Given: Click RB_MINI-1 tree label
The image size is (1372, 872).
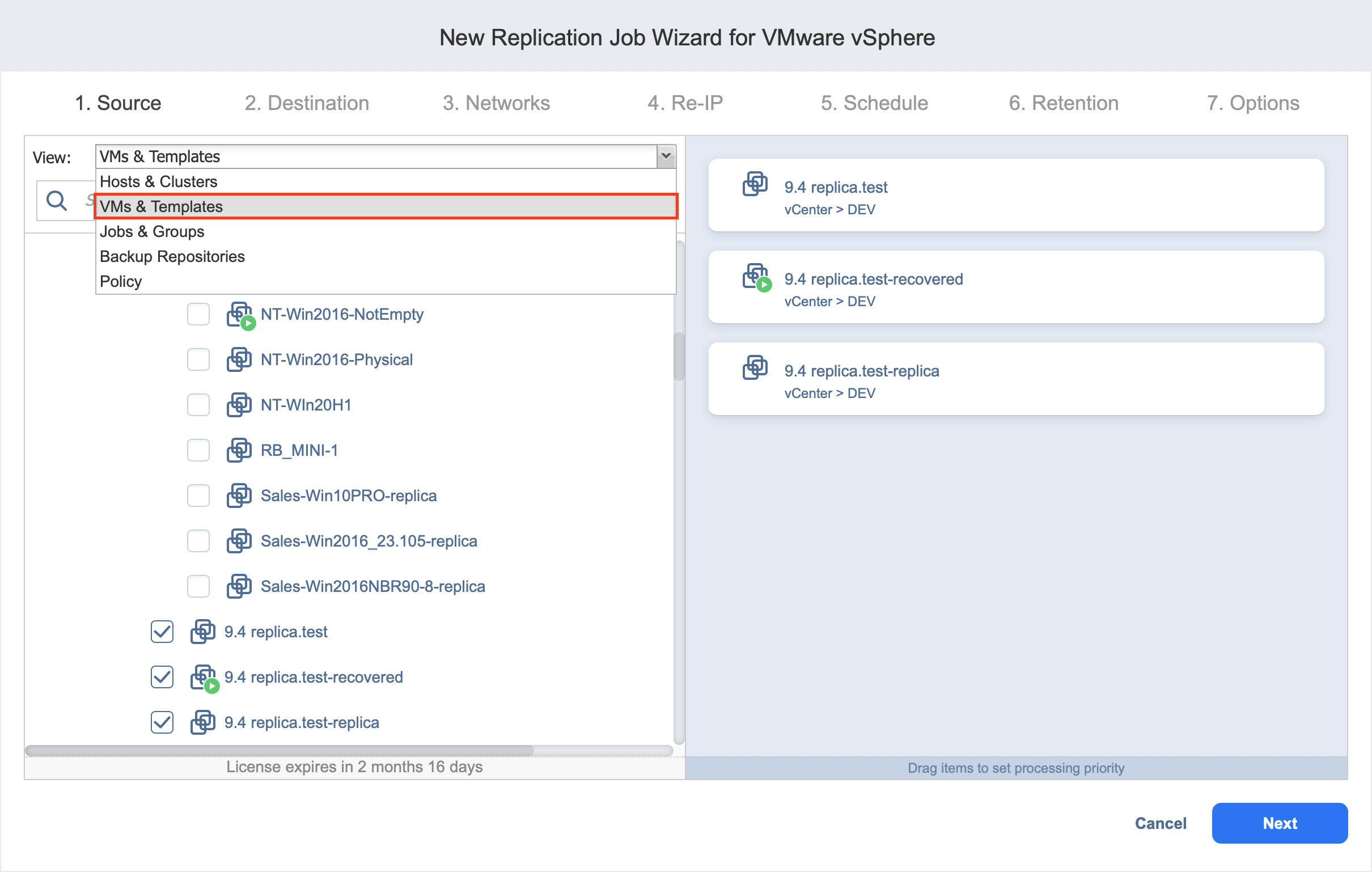Looking at the screenshot, I should [x=299, y=451].
